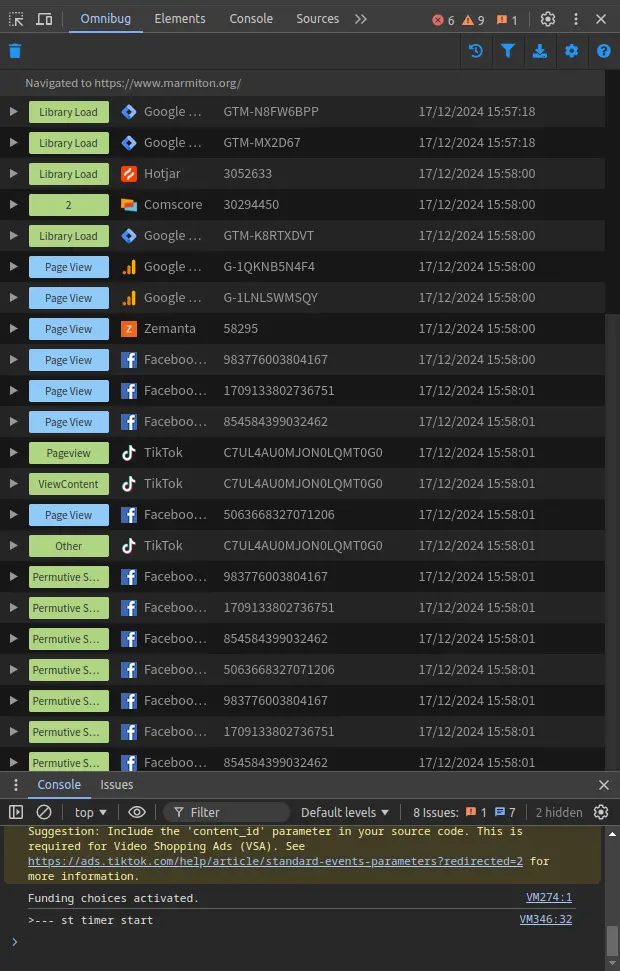Toggle the live expression eye icon

137,812
